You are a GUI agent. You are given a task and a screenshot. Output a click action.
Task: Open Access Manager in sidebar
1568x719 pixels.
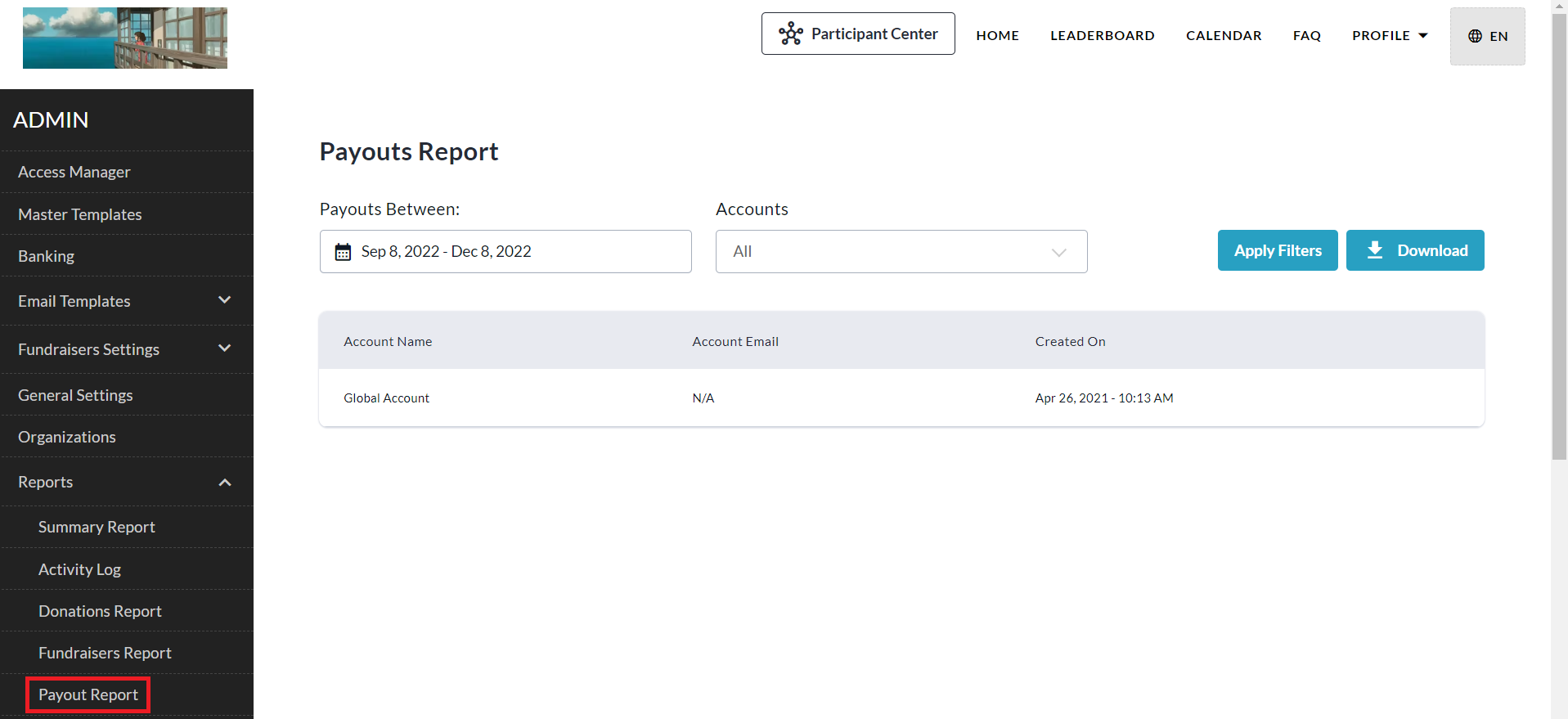click(x=74, y=173)
